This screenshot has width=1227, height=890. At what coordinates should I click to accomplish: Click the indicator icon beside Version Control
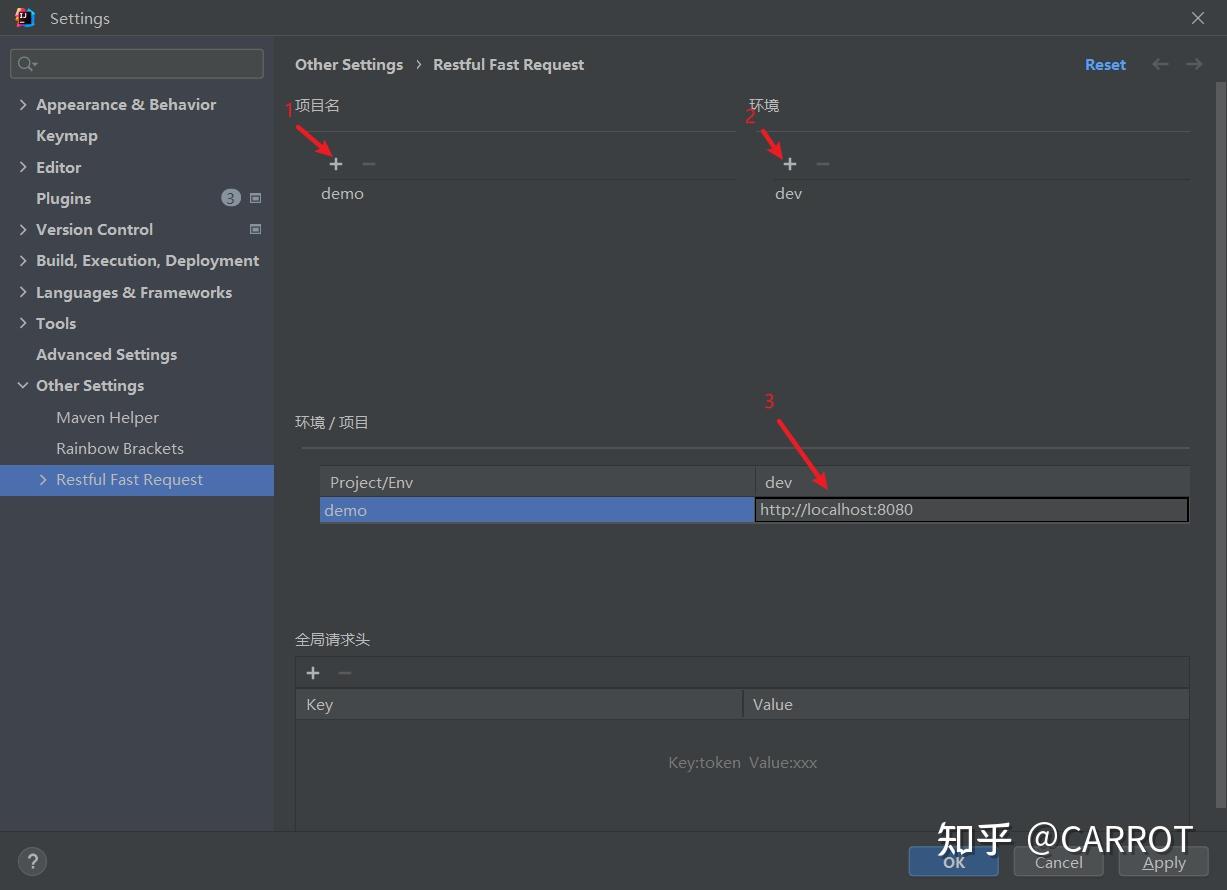[x=255, y=229]
